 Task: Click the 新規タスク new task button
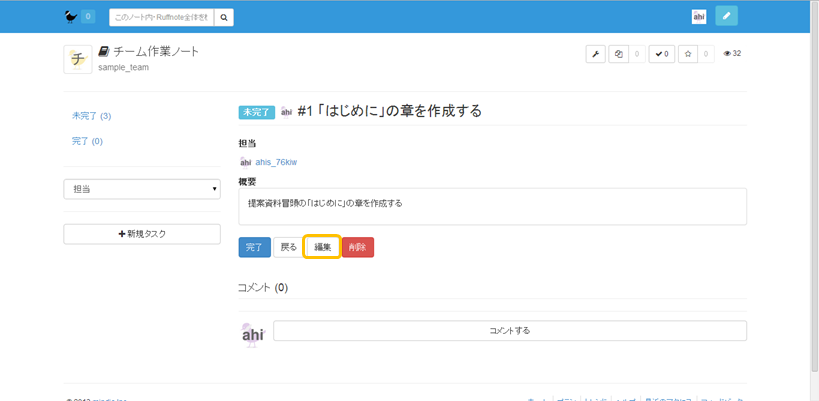(142, 234)
